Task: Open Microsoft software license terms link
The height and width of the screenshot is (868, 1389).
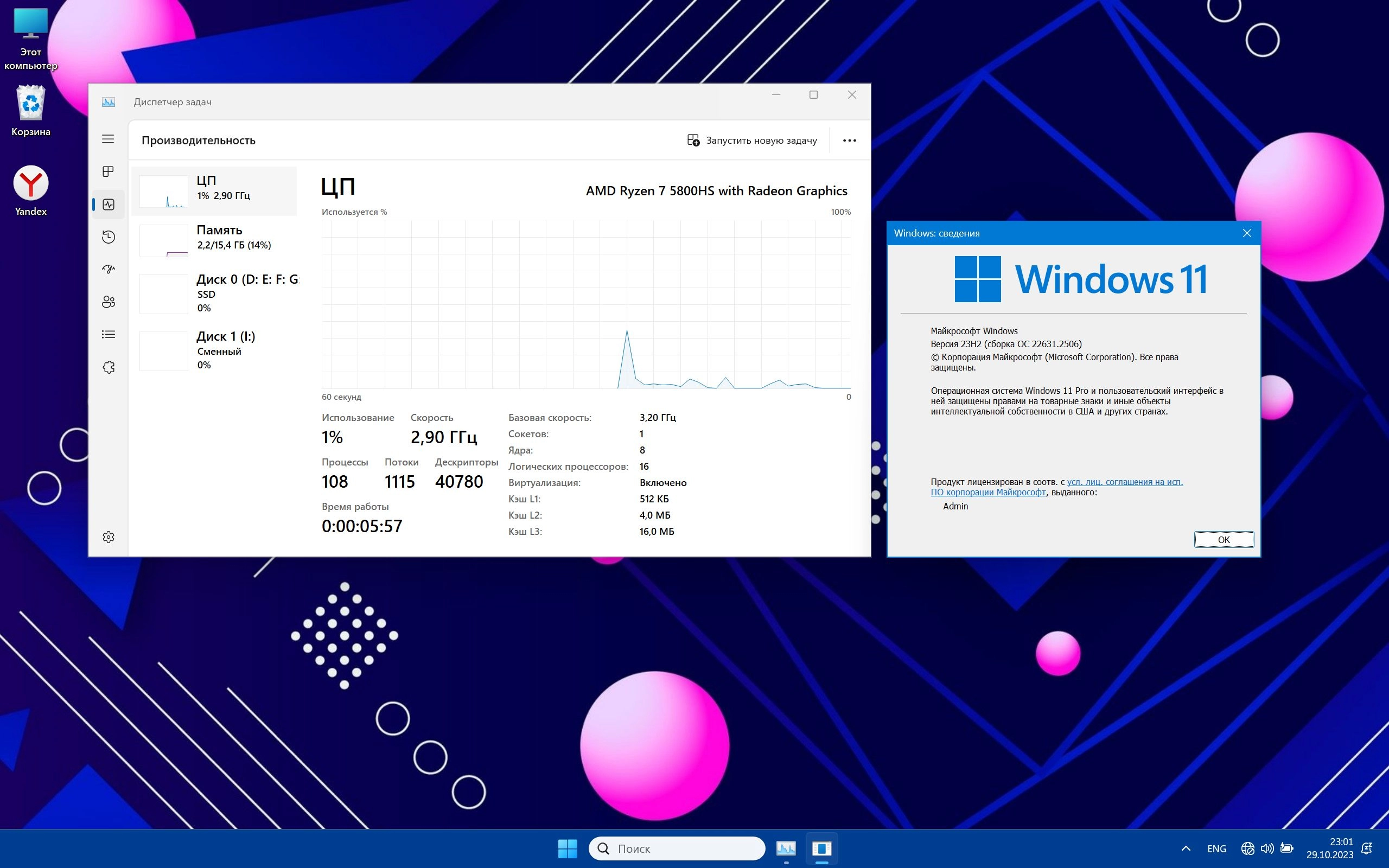Action: click(1124, 482)
